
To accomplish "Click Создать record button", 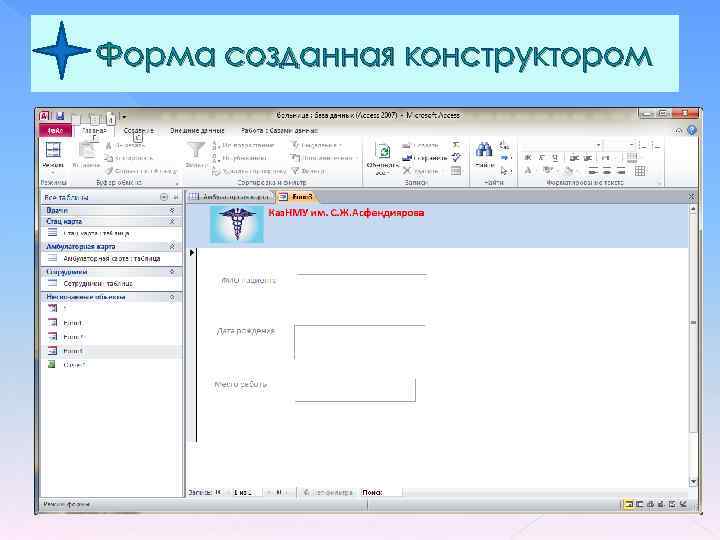I will coord(420,146).
